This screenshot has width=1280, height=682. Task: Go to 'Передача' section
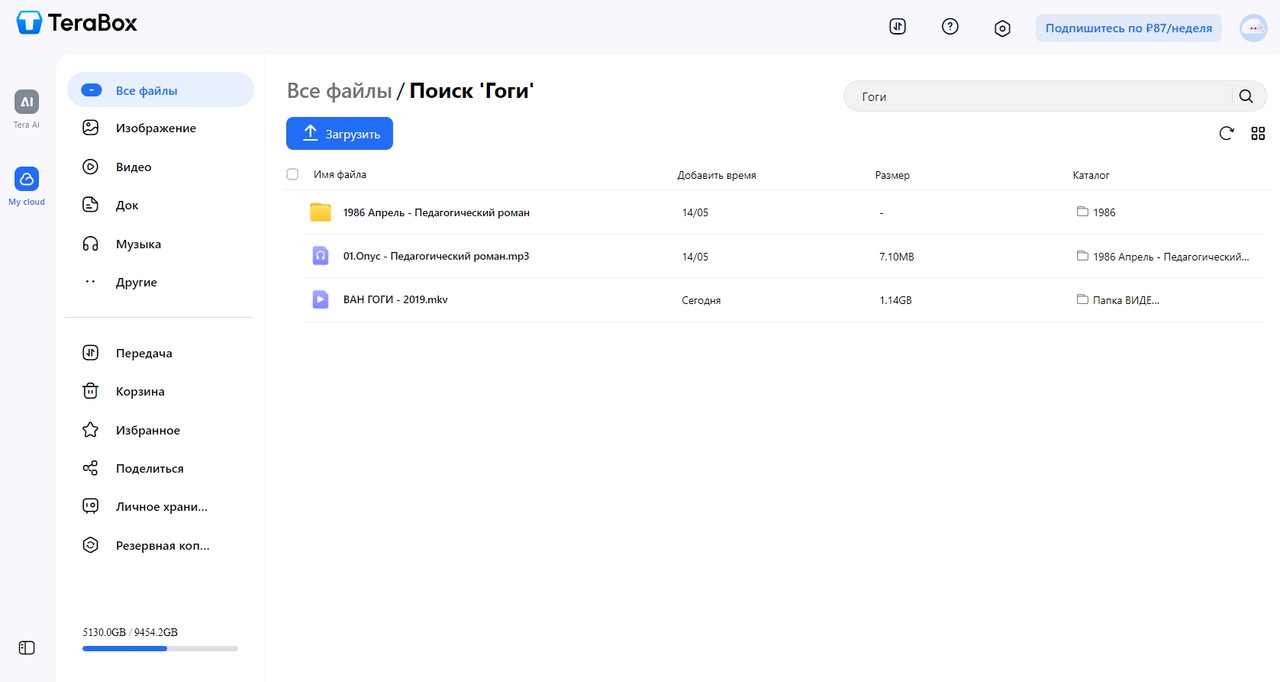click(143, 353)
